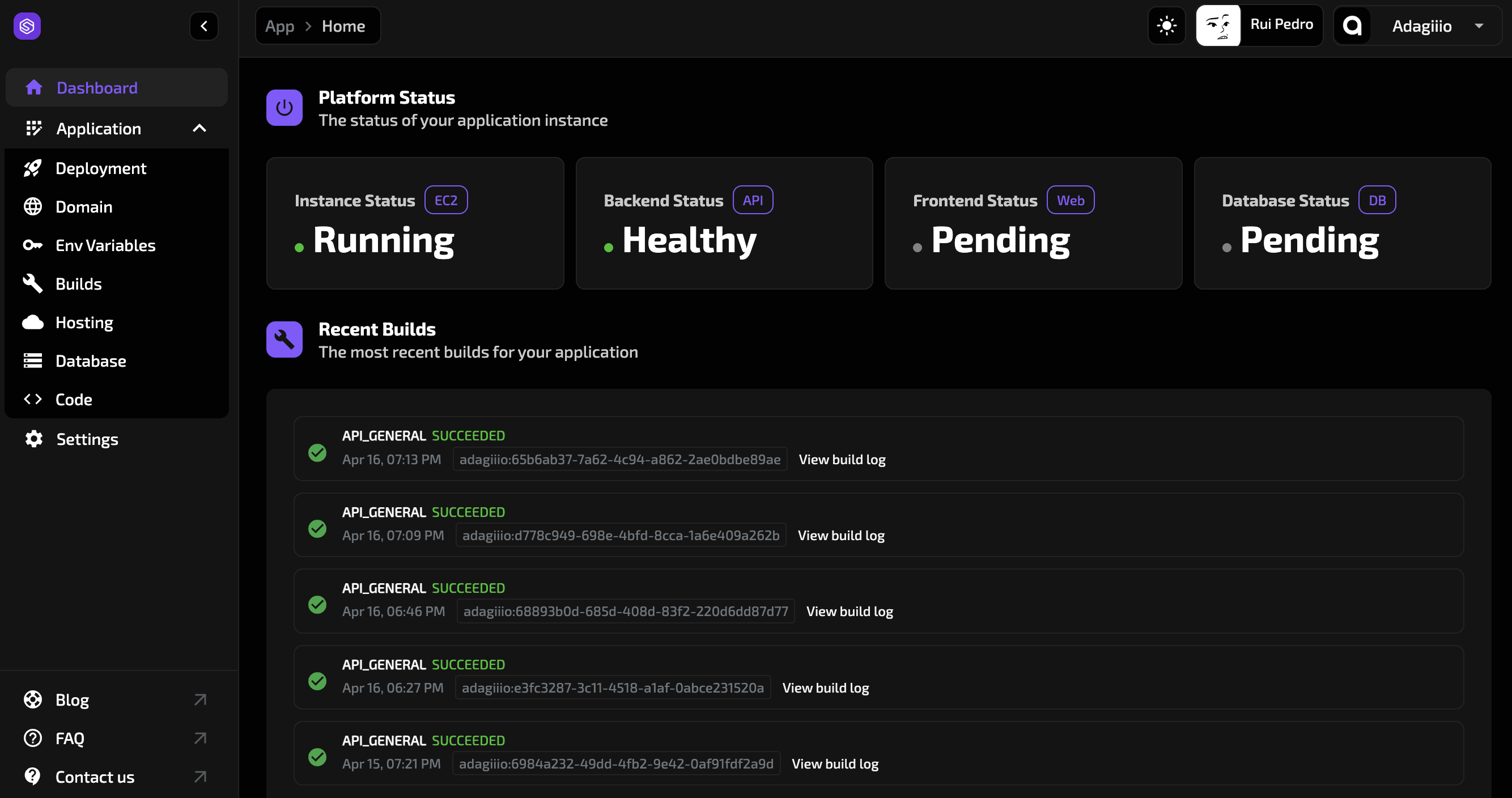The height and width of the screenshot is (798, 1512).
Task: Open Deployment via the rocket icon
Action: 32,168
